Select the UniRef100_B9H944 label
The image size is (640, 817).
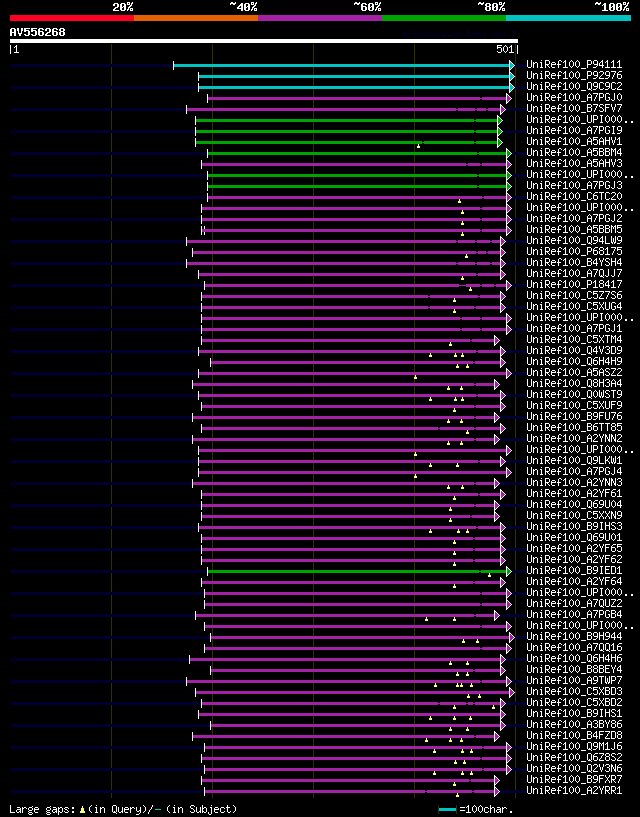coord(574,637)
